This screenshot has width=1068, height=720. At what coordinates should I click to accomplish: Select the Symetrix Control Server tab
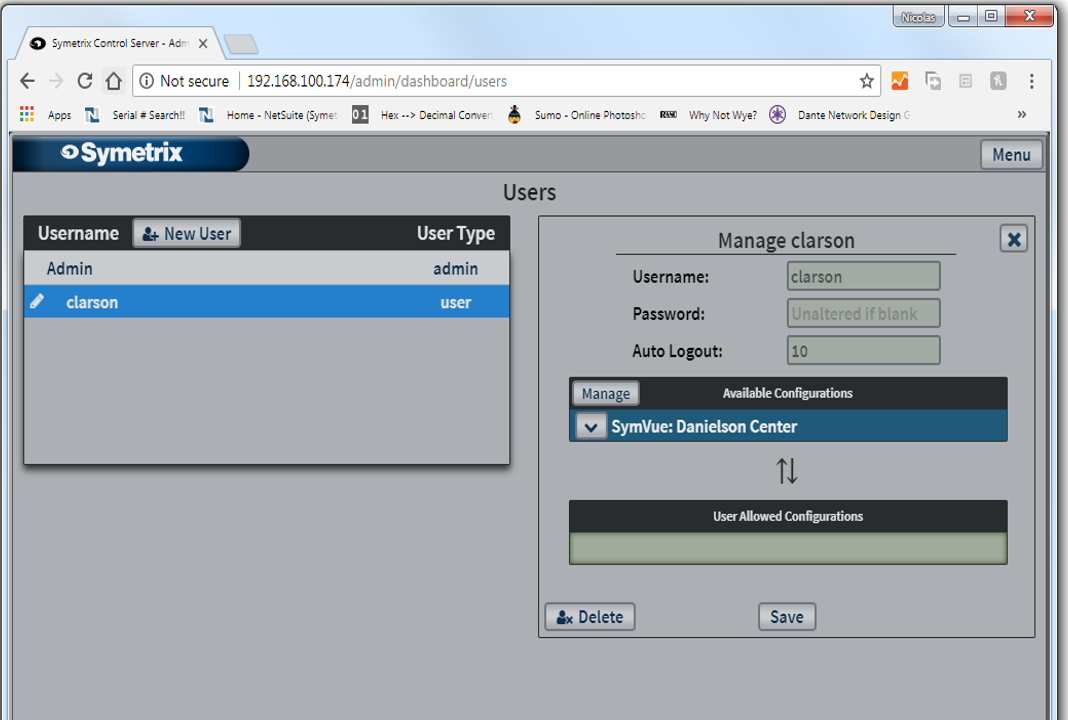click(x=120, y=43)
